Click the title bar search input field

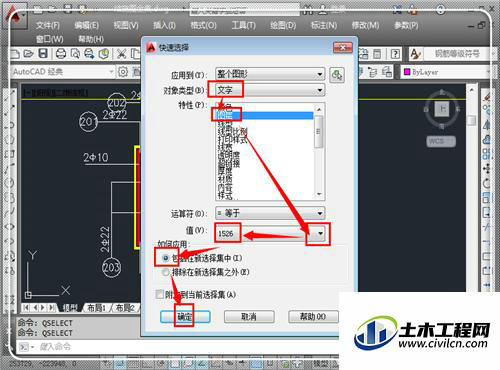(x=244, y=10)
